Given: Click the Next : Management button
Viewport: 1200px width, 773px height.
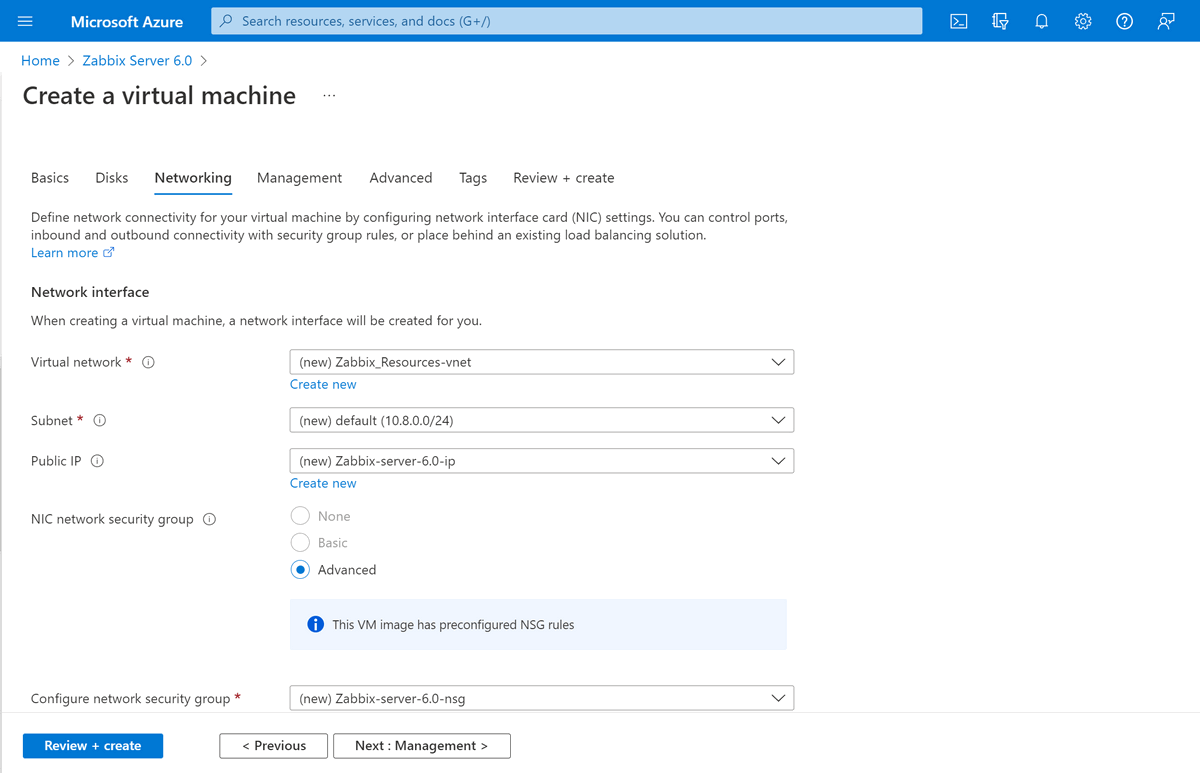Looking at the screenshot, I should pyautogui.click(x=421, y=746).
